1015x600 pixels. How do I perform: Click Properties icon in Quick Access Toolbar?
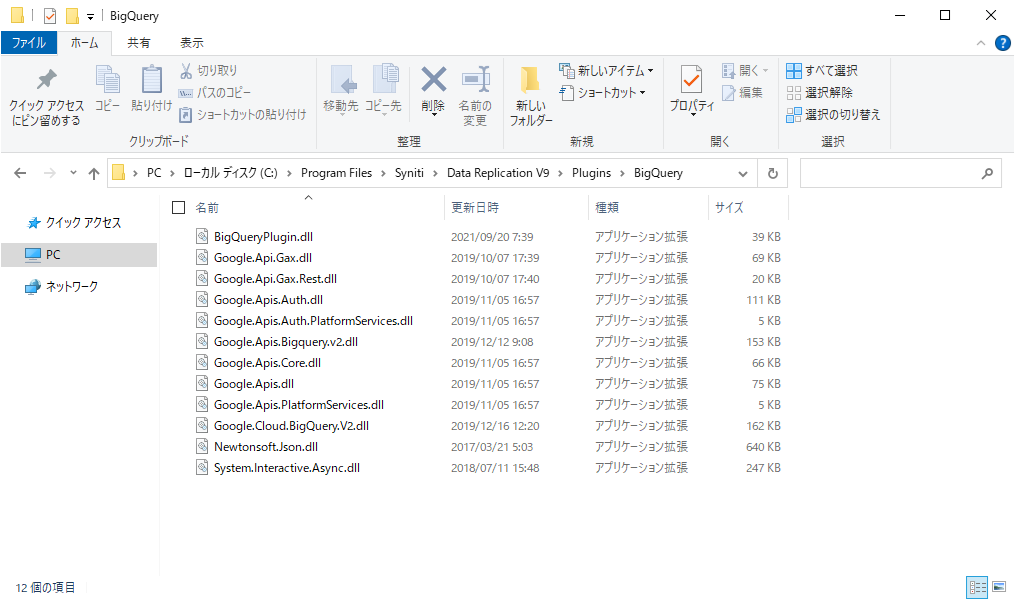[50, 16]
